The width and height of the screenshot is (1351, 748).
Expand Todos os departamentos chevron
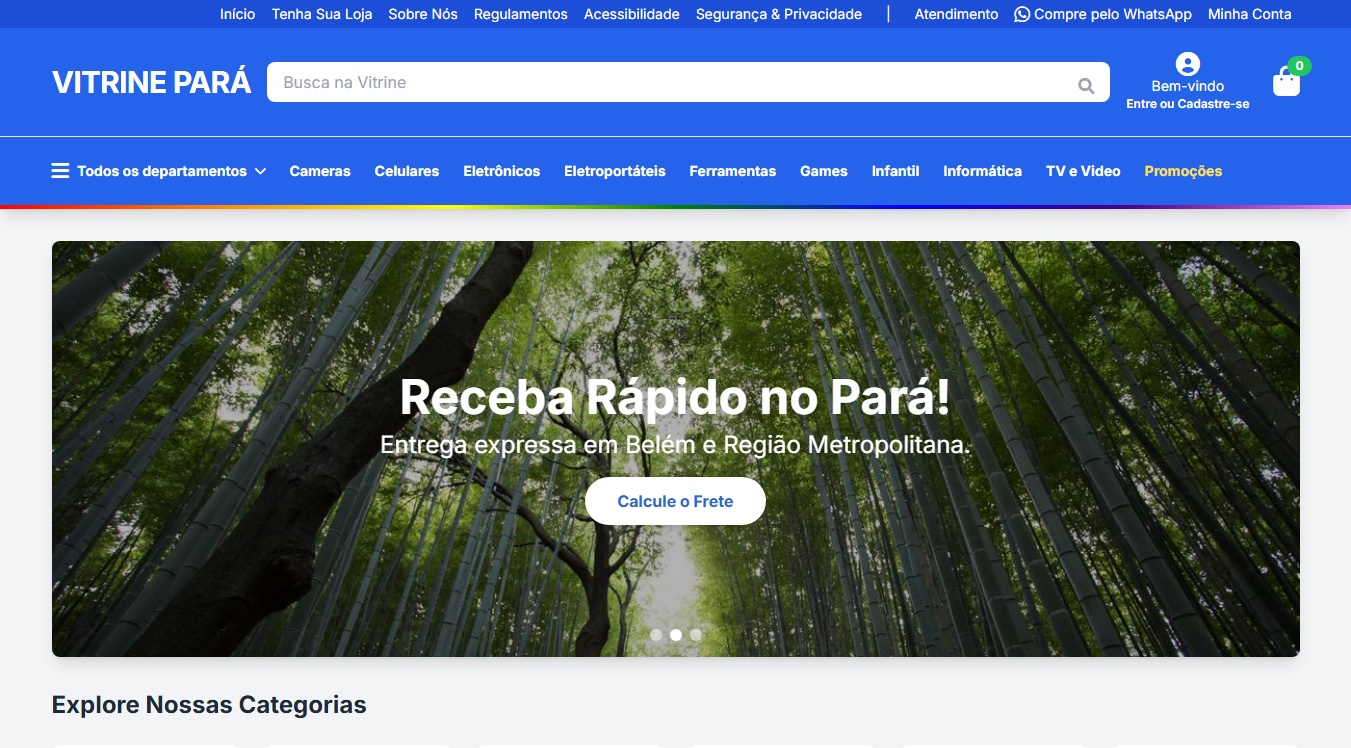click(260, 171)
